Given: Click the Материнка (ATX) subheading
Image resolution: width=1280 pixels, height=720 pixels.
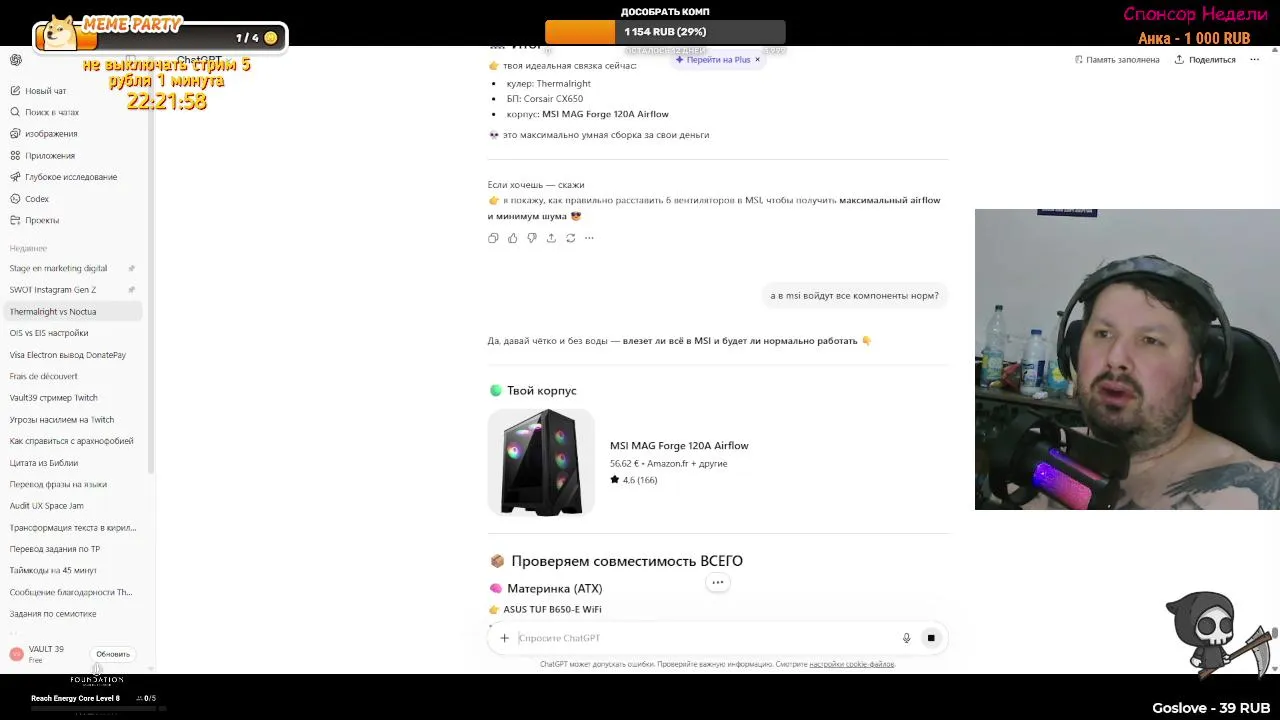Looking at the screenshot, I should point(554,588).
